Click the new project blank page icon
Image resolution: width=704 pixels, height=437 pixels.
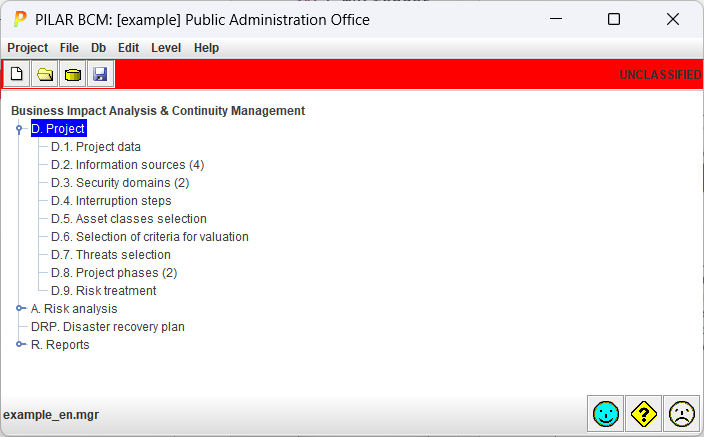[x=17, y=74]
